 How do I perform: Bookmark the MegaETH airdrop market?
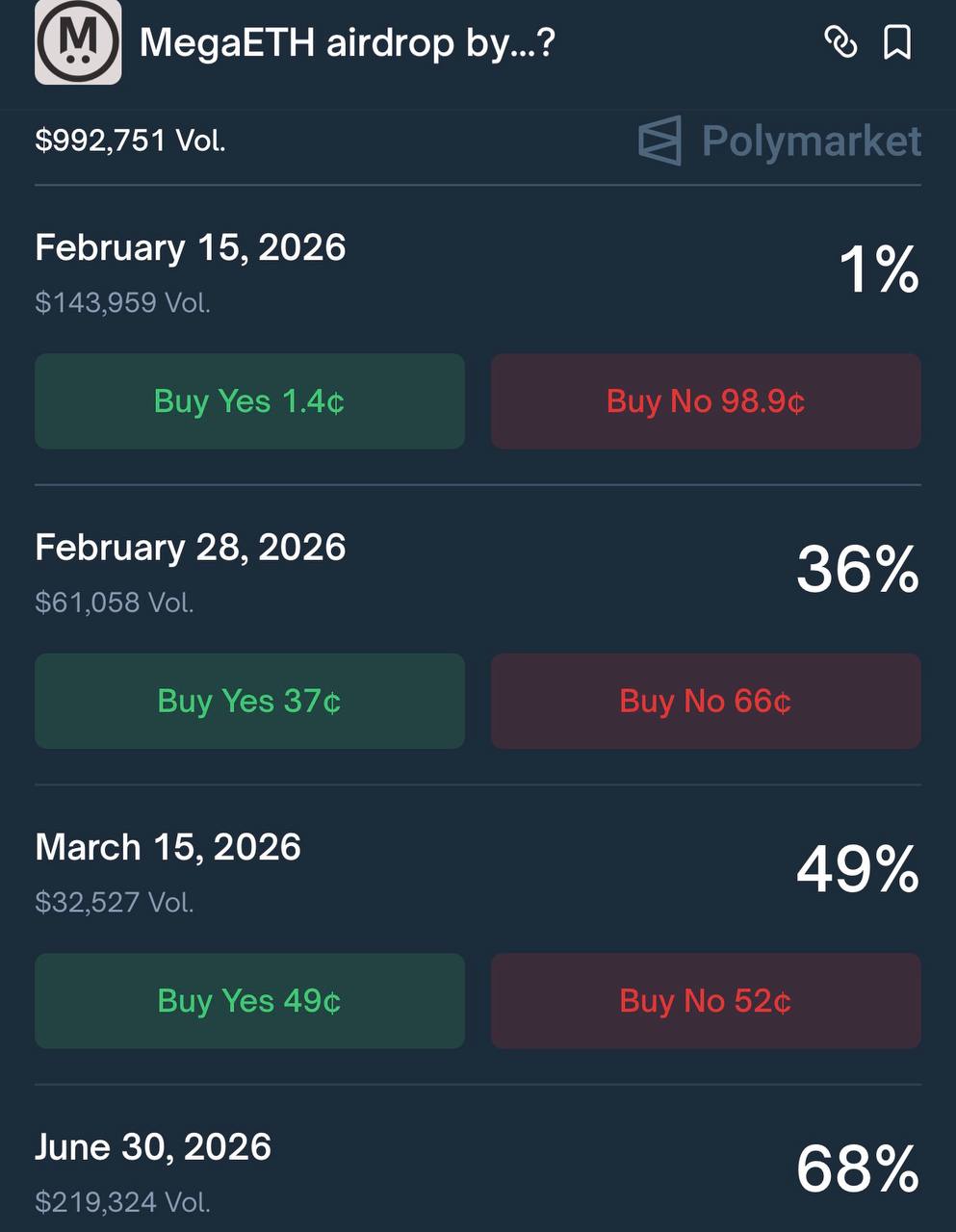coord(897,42)
